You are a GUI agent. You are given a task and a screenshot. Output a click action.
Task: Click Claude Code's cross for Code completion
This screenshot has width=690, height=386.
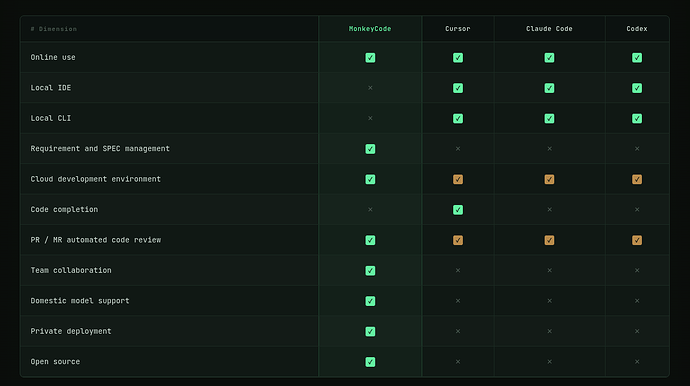(x=549, y=210)
